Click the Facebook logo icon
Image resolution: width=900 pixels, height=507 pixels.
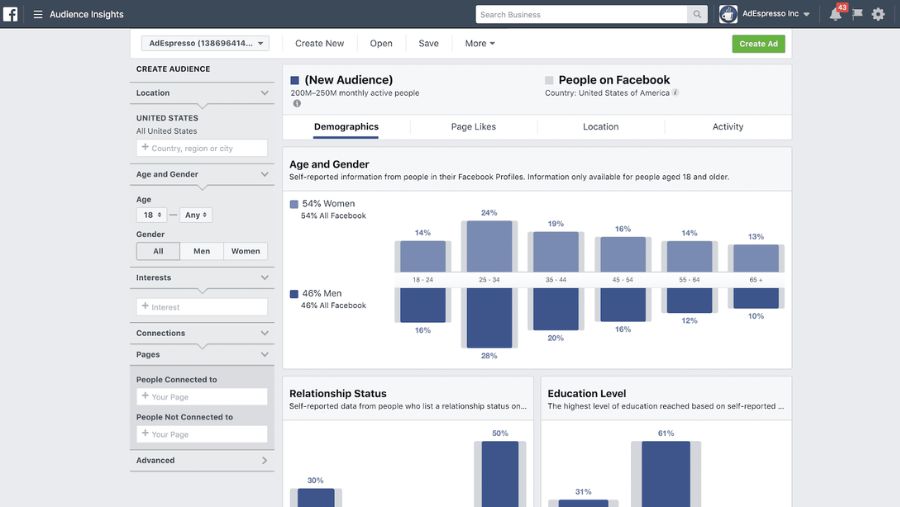click(10, 14)
